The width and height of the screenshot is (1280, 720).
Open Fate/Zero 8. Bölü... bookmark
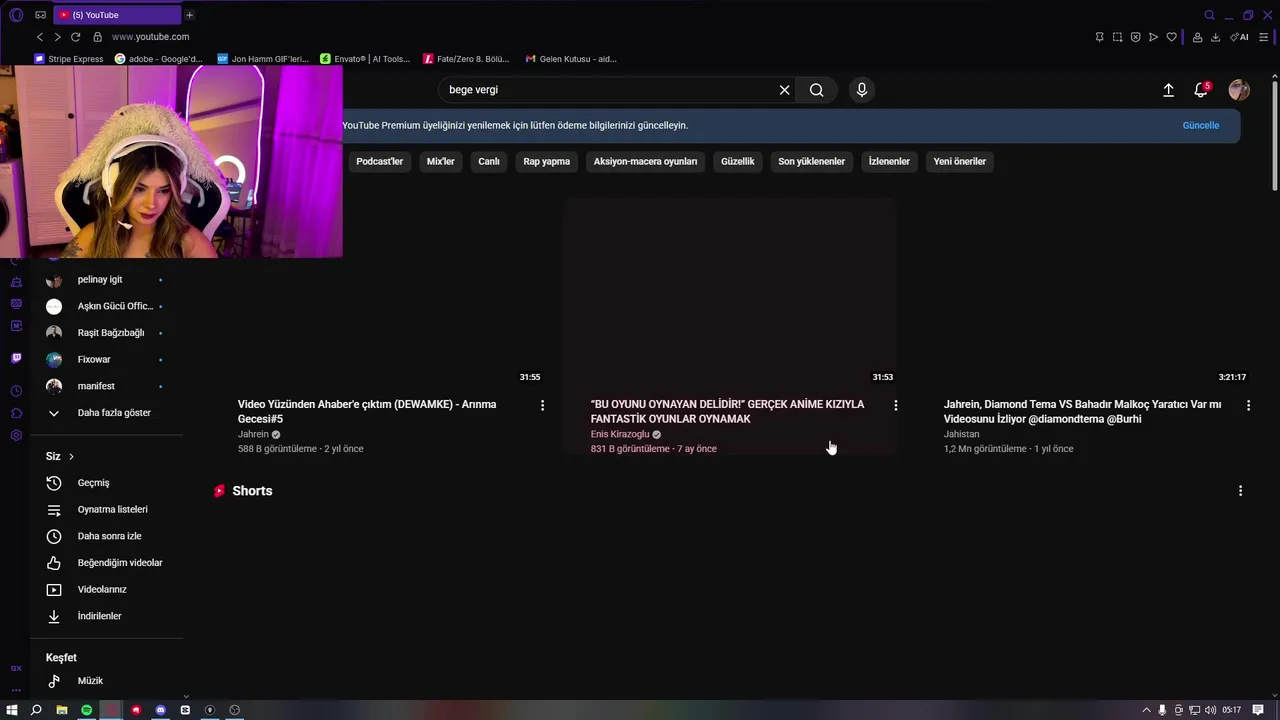(x=466, y=59)
